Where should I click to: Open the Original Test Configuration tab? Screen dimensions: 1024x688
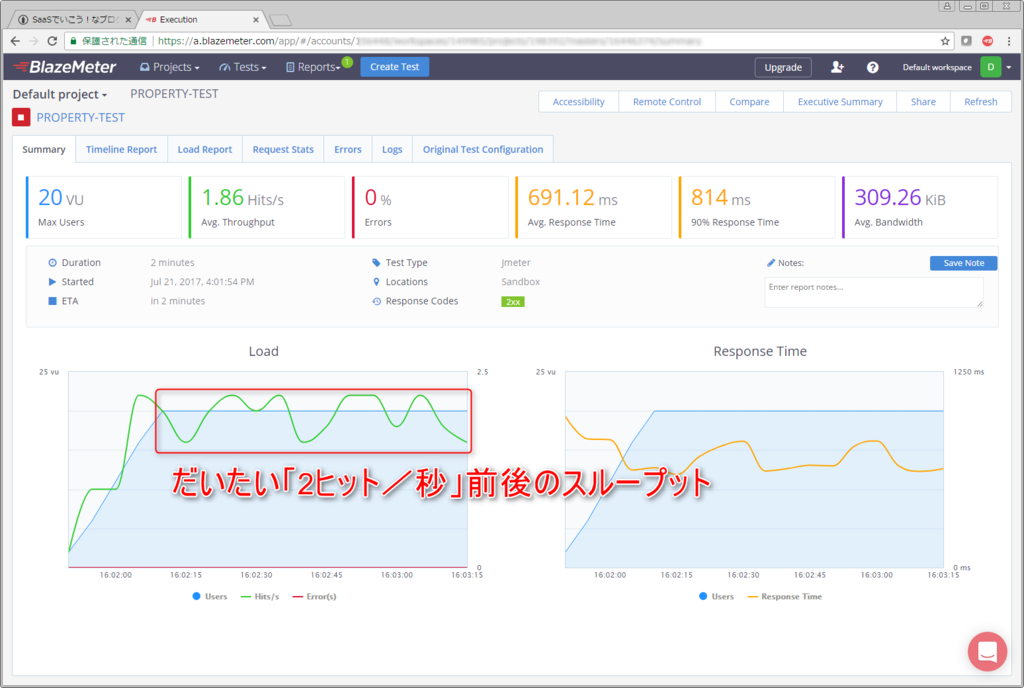click(x=483, y=149)
